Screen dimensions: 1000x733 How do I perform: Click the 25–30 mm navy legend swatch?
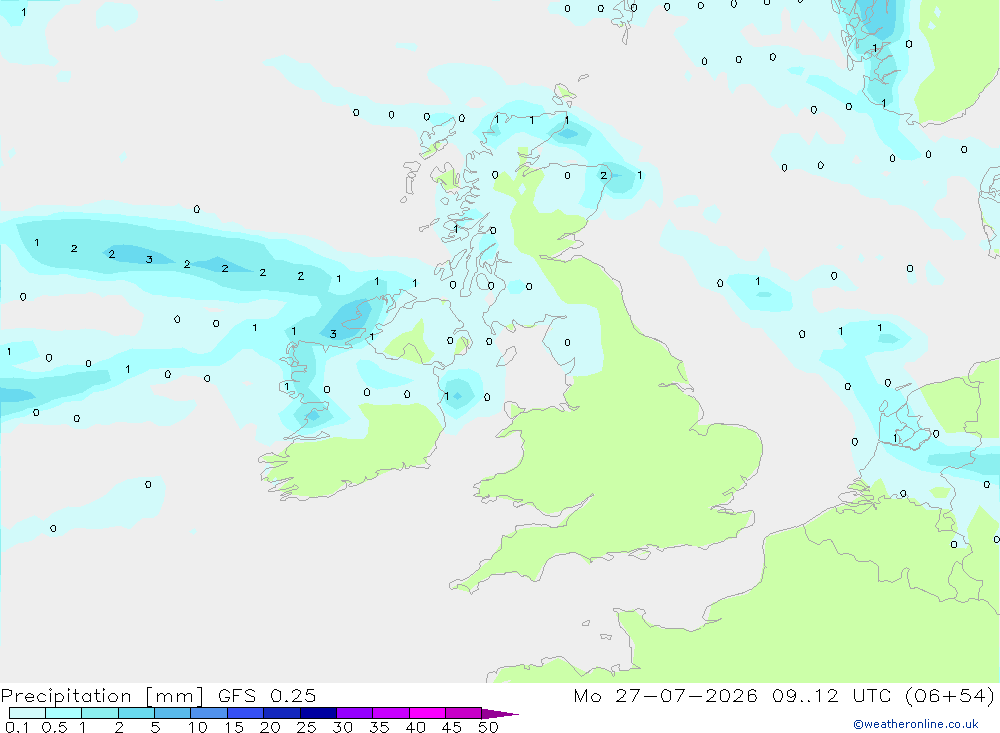coord(318,713)
